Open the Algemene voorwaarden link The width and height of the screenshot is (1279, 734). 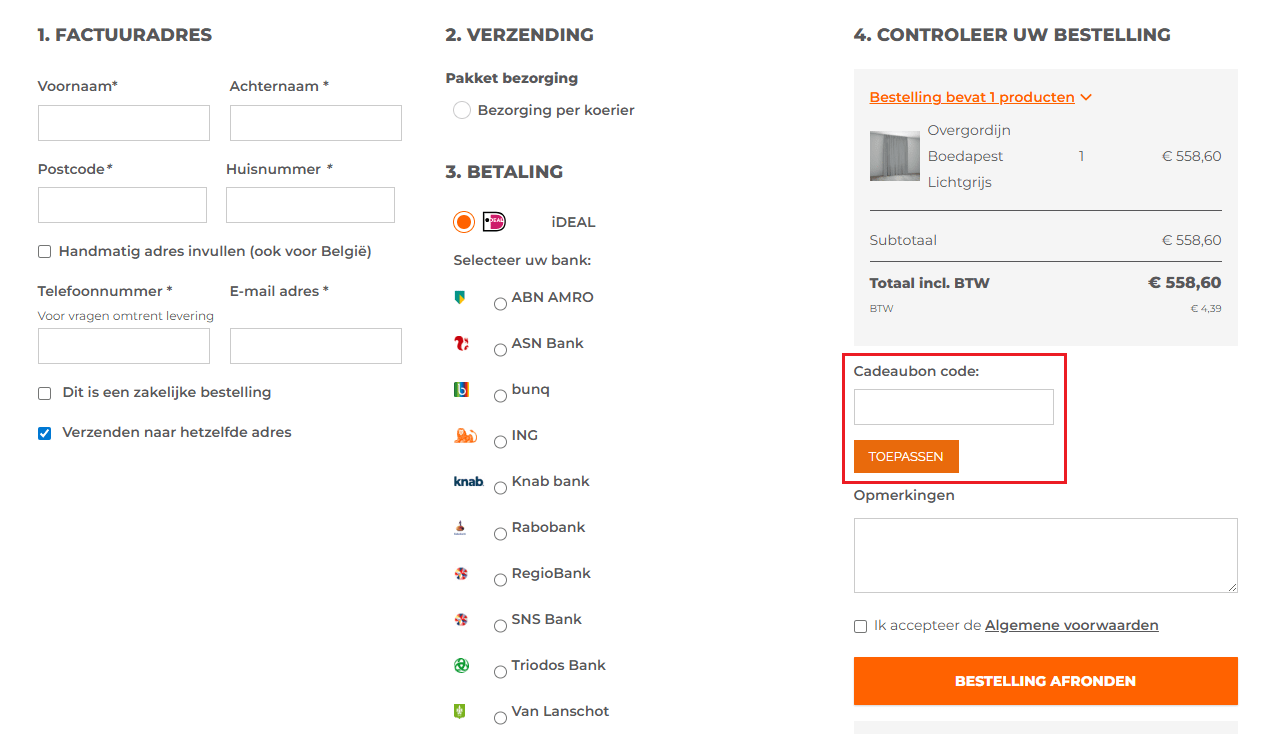coord(1071,625)
